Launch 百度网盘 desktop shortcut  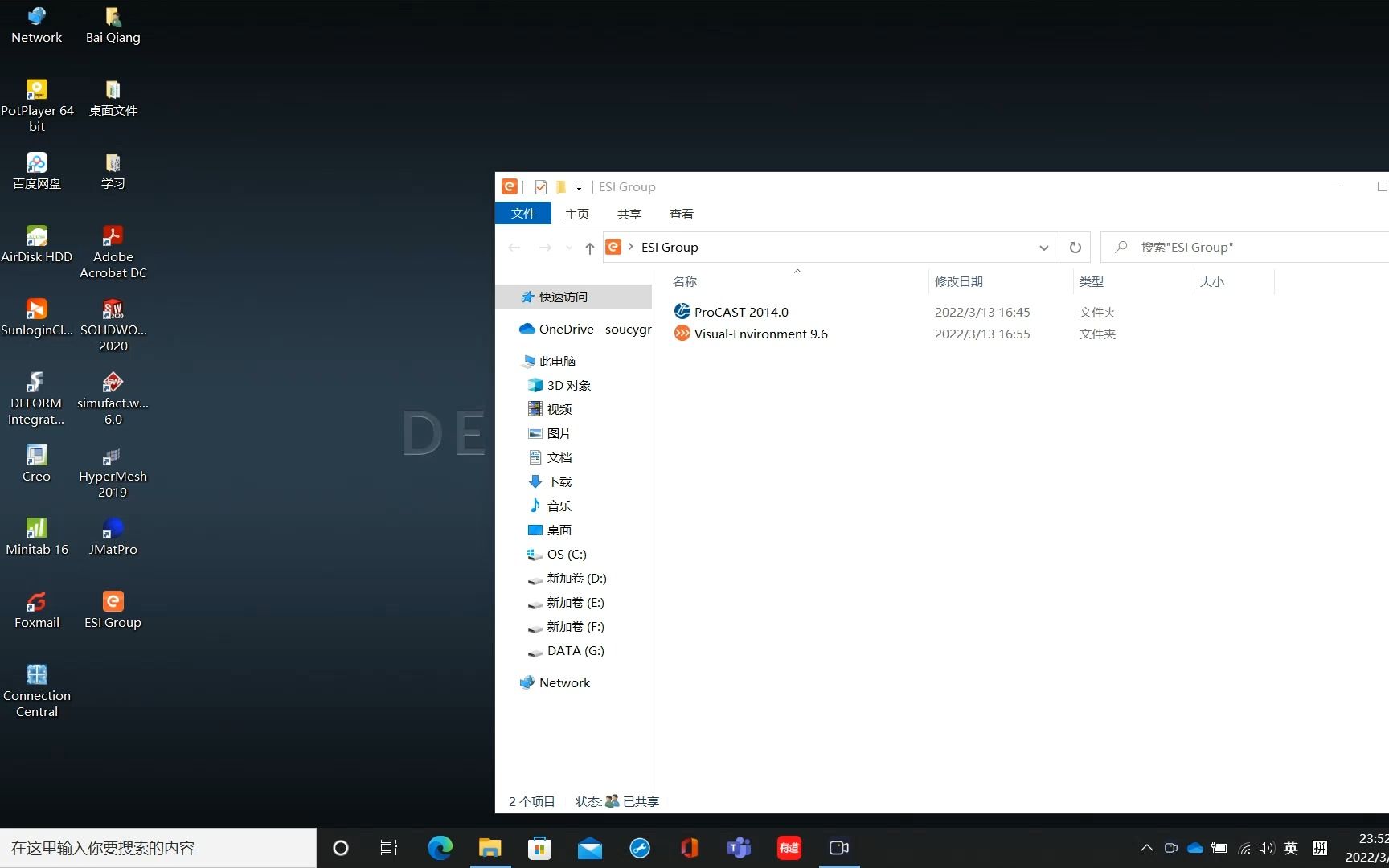[x=37, y=171]
